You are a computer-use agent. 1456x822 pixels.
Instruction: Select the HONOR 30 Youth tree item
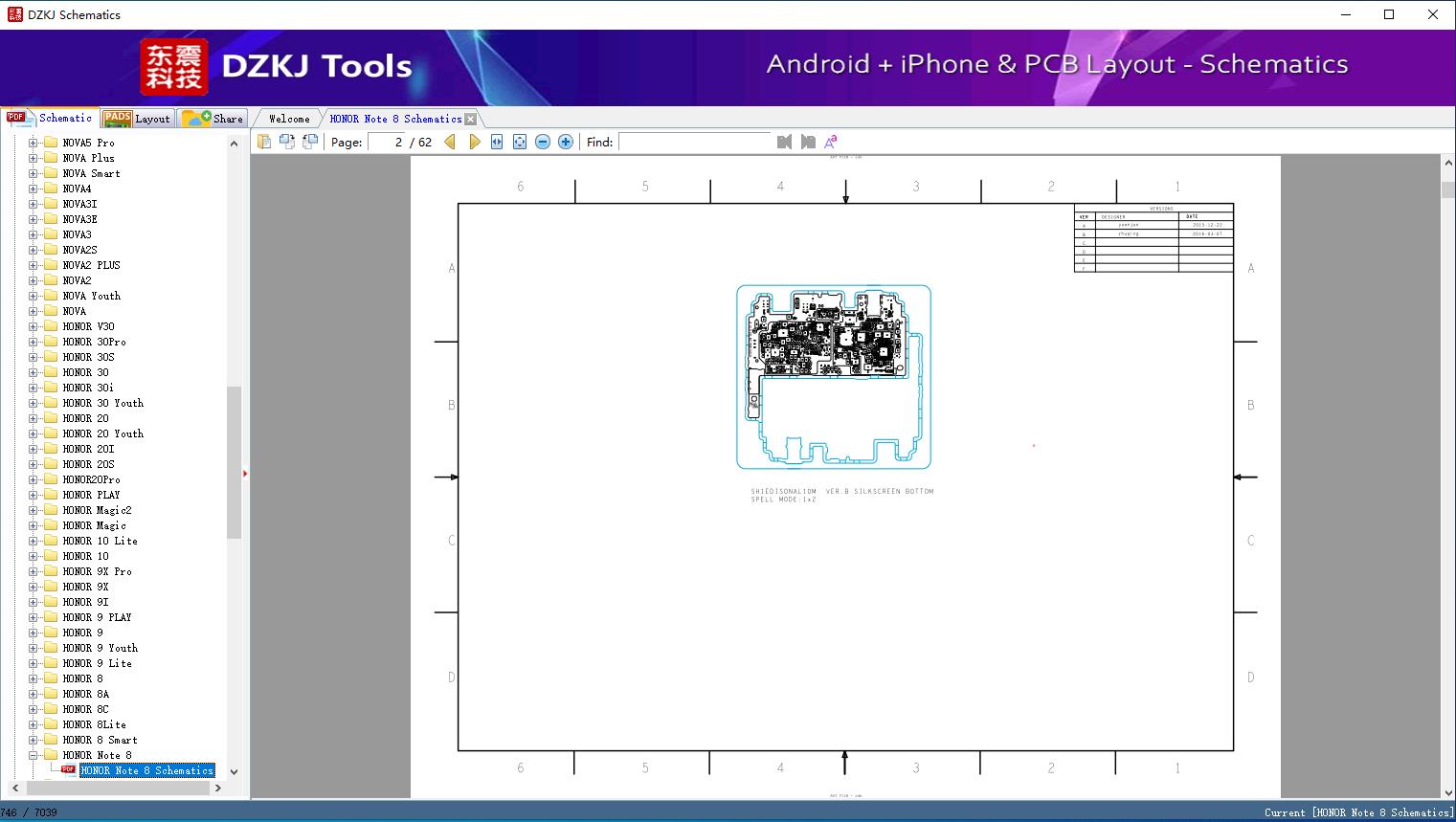pos(102,403)
